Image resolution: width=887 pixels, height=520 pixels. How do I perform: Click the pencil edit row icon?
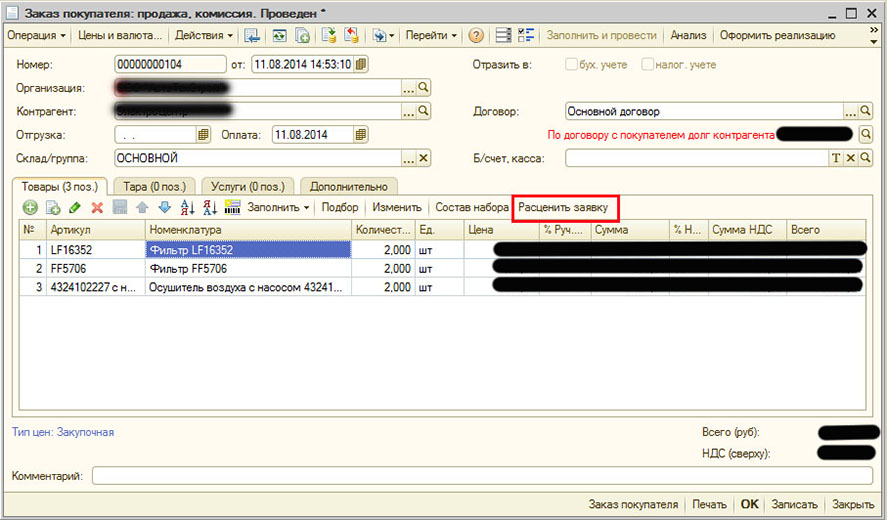pos(75,208)
